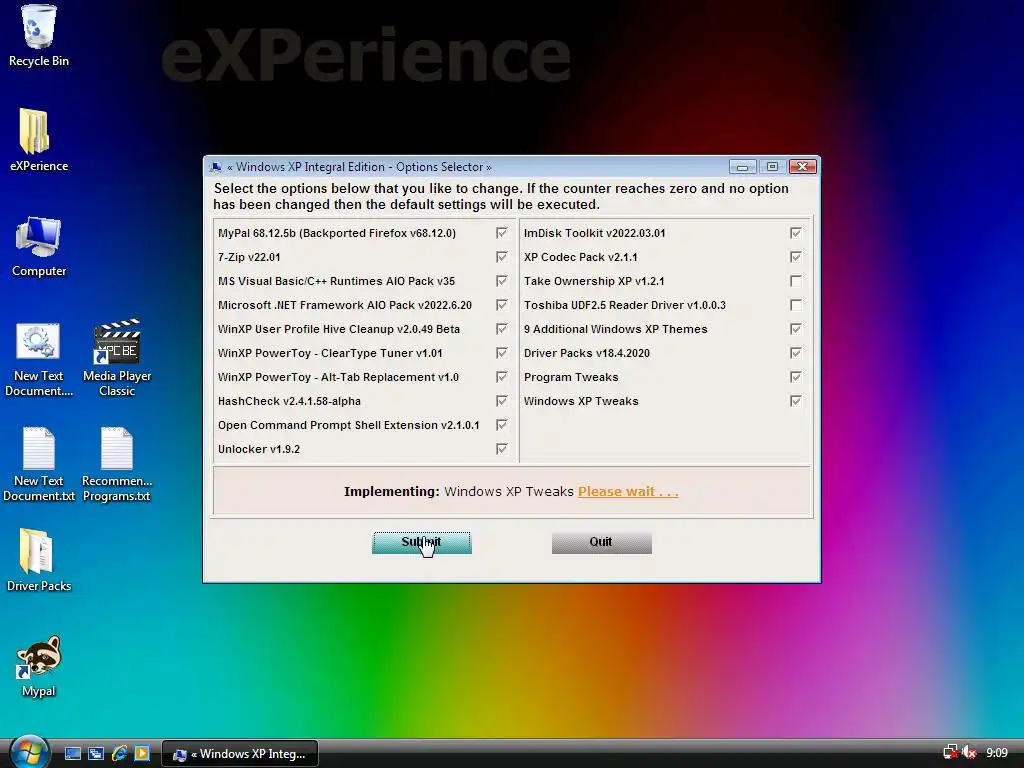1024x768 pixels.
Task: Minimize the Options Selector window
Action: tap(743, 167)
